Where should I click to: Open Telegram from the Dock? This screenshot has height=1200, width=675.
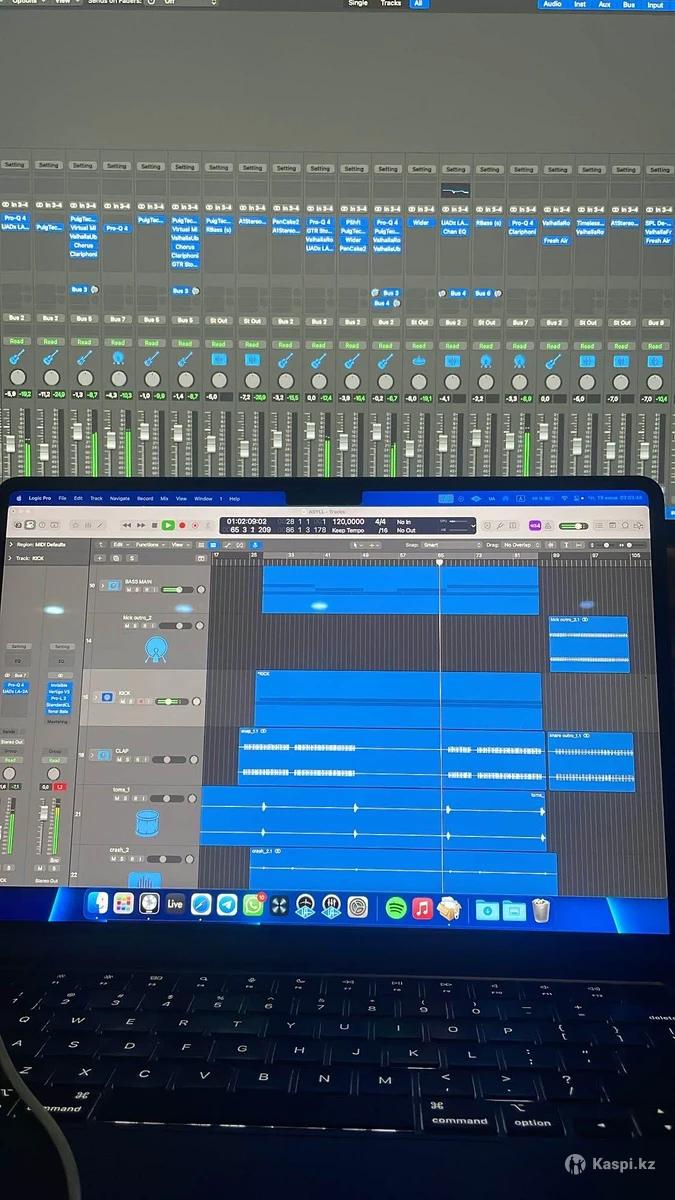coord(227,905)
